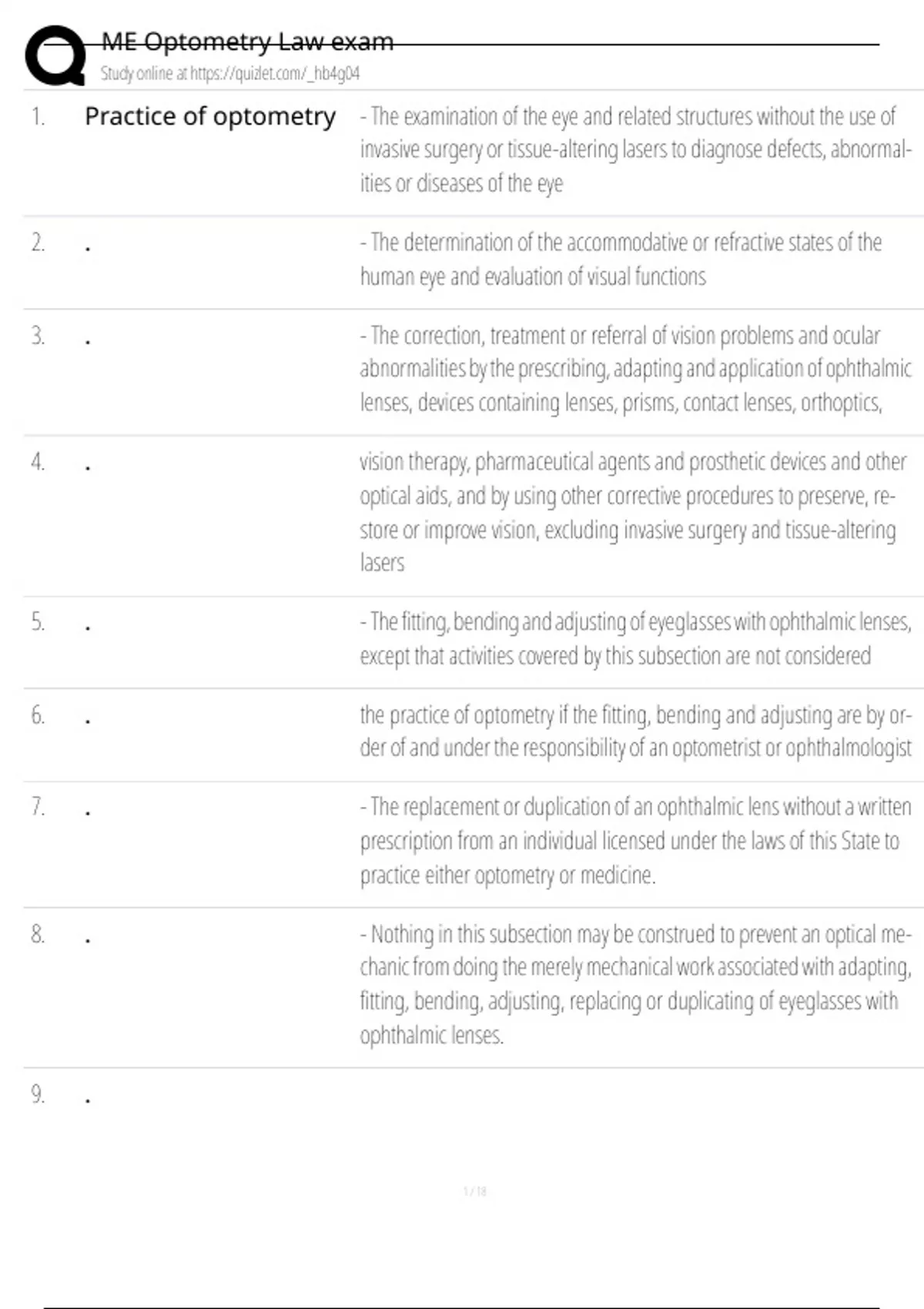
Task: Click the page indicator 1/18
Action: coord(475,1191)
